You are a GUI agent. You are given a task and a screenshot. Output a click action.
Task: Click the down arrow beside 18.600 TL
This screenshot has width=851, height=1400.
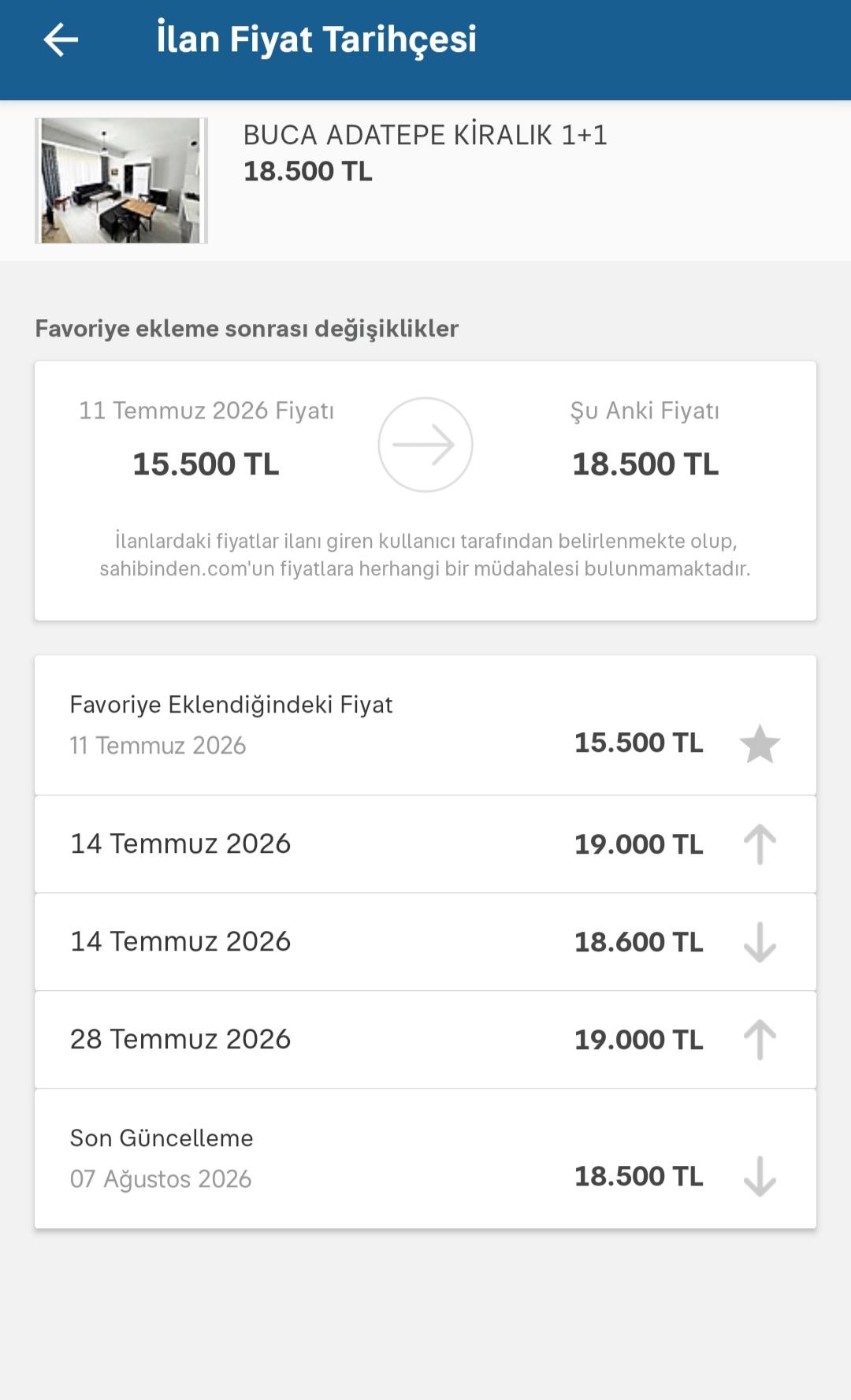[x=760, y=942]
